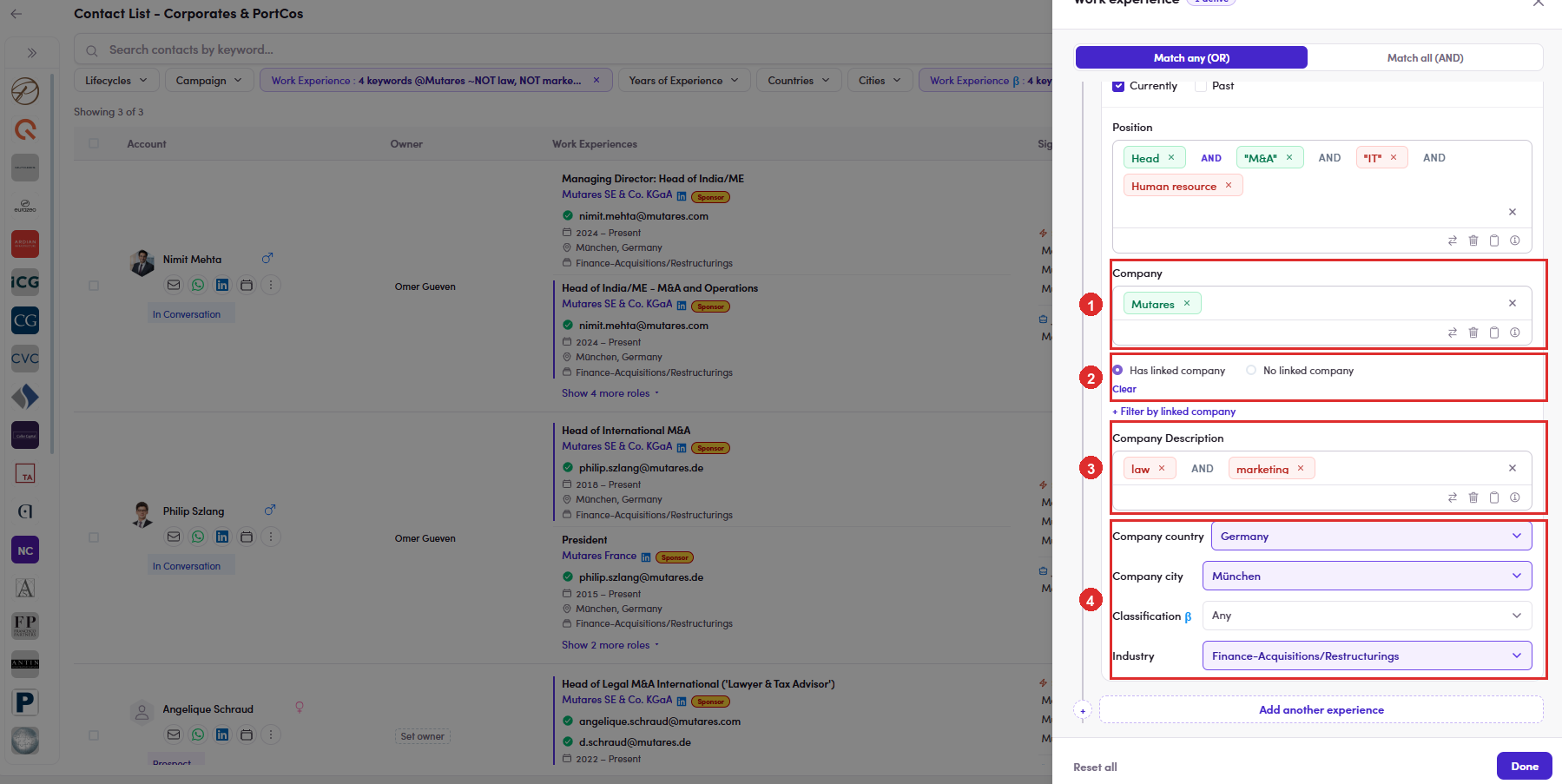Click inside the Company keyword field
The width and height of the screenshot is (1562, 784).
pos(1321,304)
